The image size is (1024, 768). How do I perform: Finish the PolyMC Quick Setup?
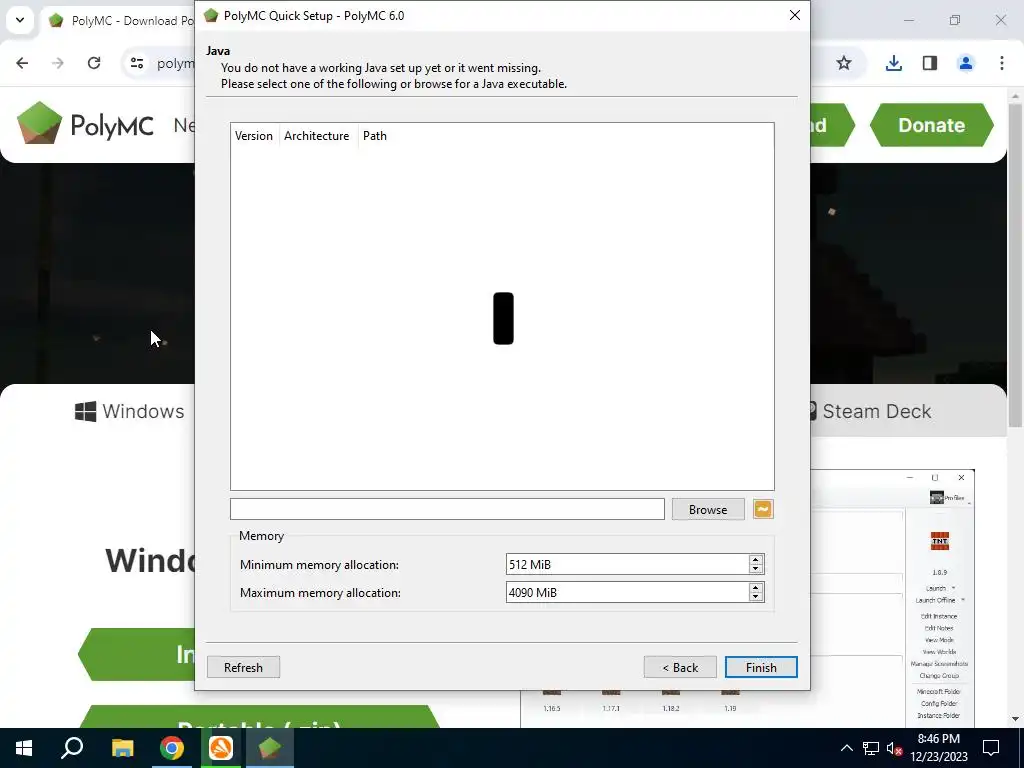tap(761, 667)
